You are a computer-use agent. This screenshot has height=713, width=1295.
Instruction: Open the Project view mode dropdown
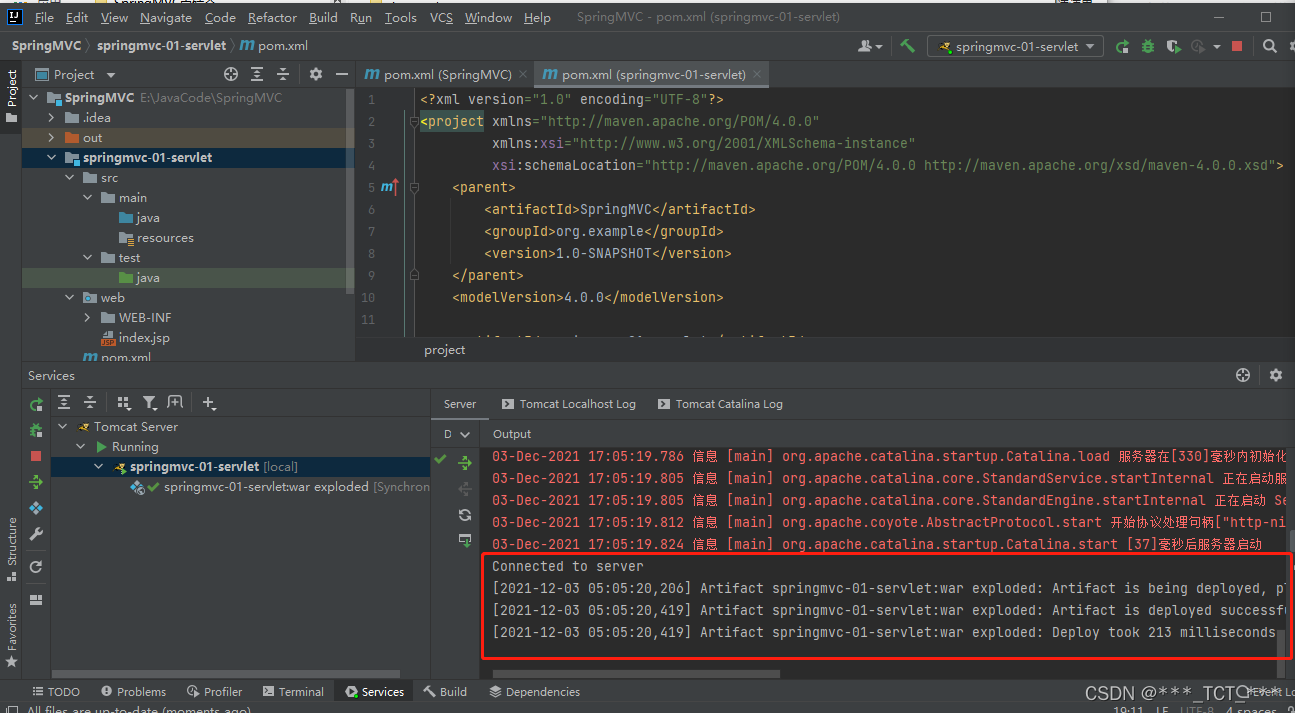pyautogui.click(x=111, y=75)
